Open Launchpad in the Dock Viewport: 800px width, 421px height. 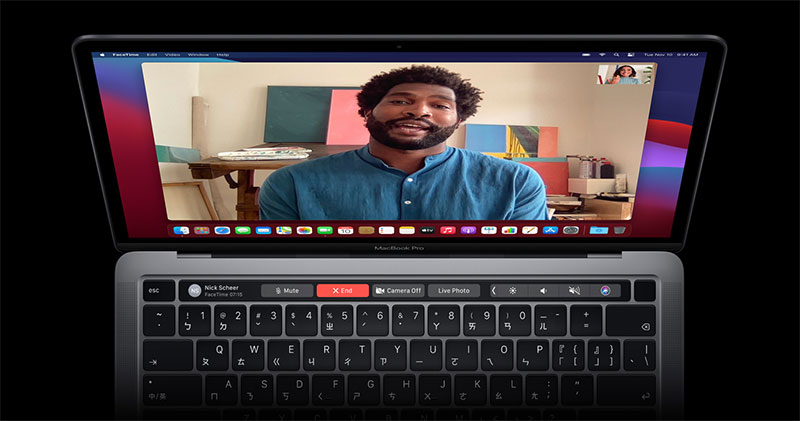[202, 231]
